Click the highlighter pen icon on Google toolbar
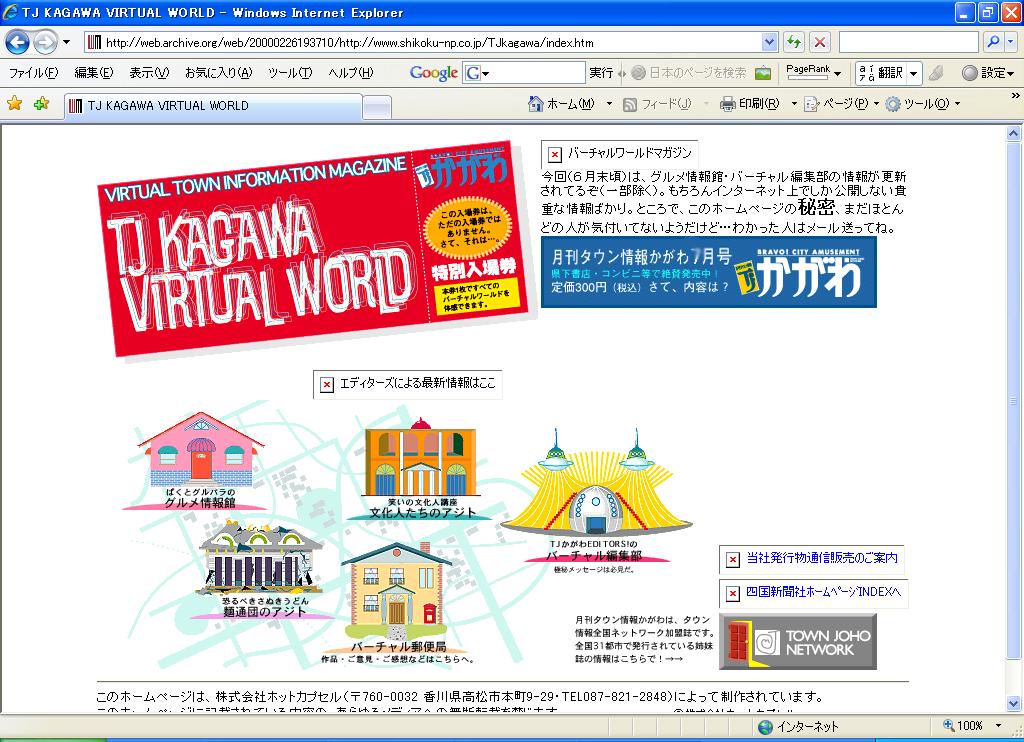Image resolution: width=1024 pixels, height=742 pixels. [936, 73]
